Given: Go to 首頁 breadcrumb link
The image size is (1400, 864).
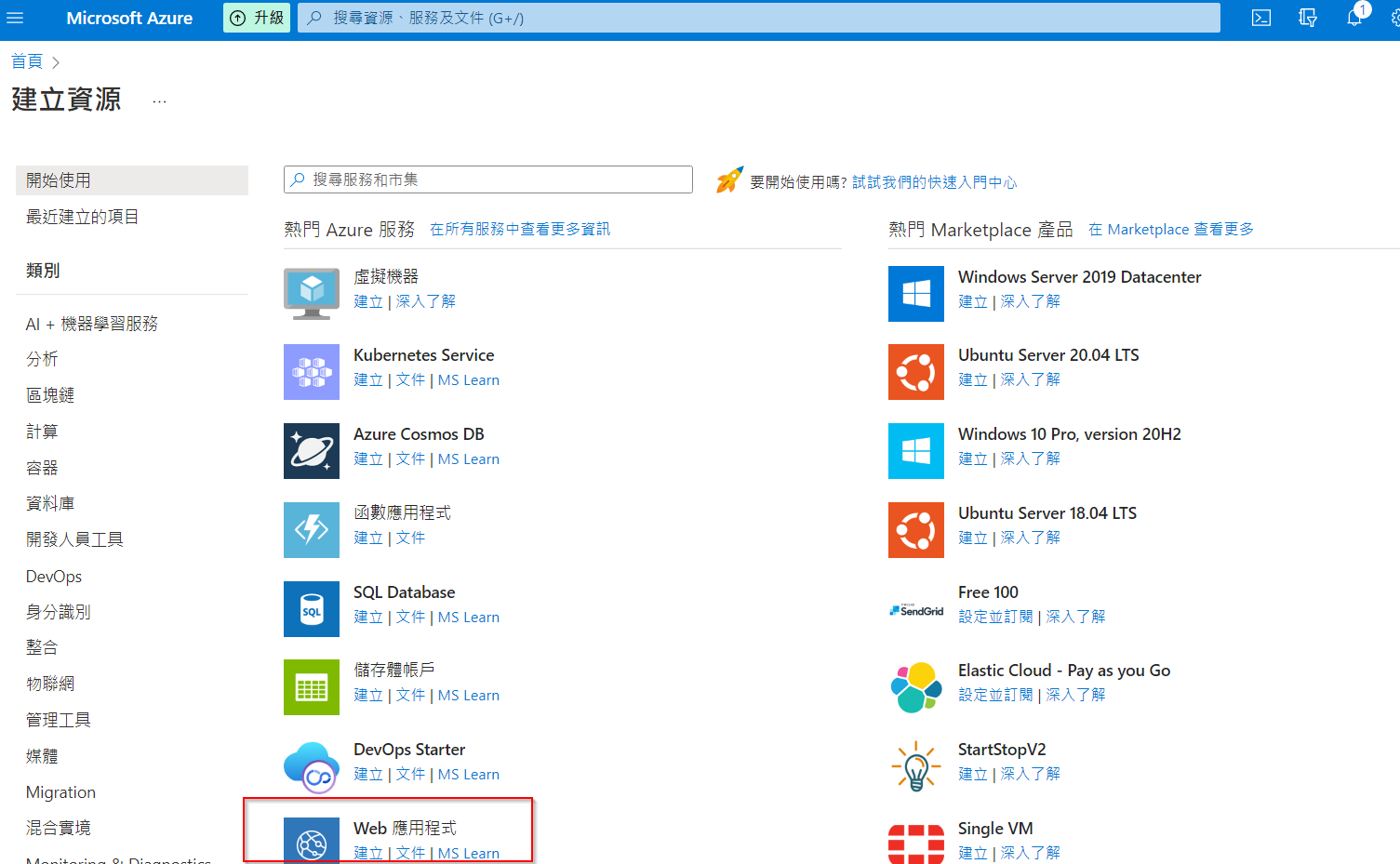Looking at the screenshot, I should [27, 61].
